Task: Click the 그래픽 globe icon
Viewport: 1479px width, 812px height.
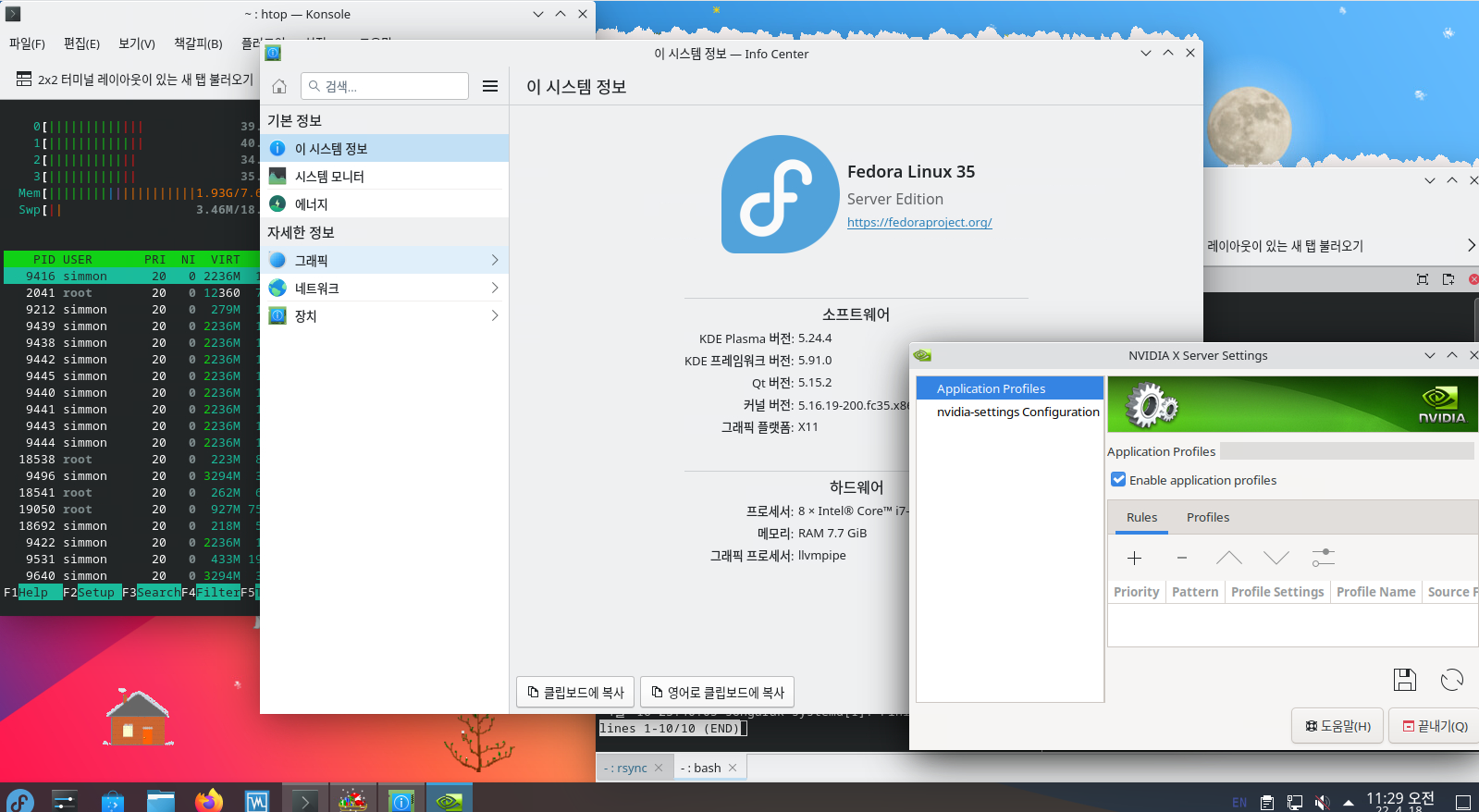Action: coord(277,260)
